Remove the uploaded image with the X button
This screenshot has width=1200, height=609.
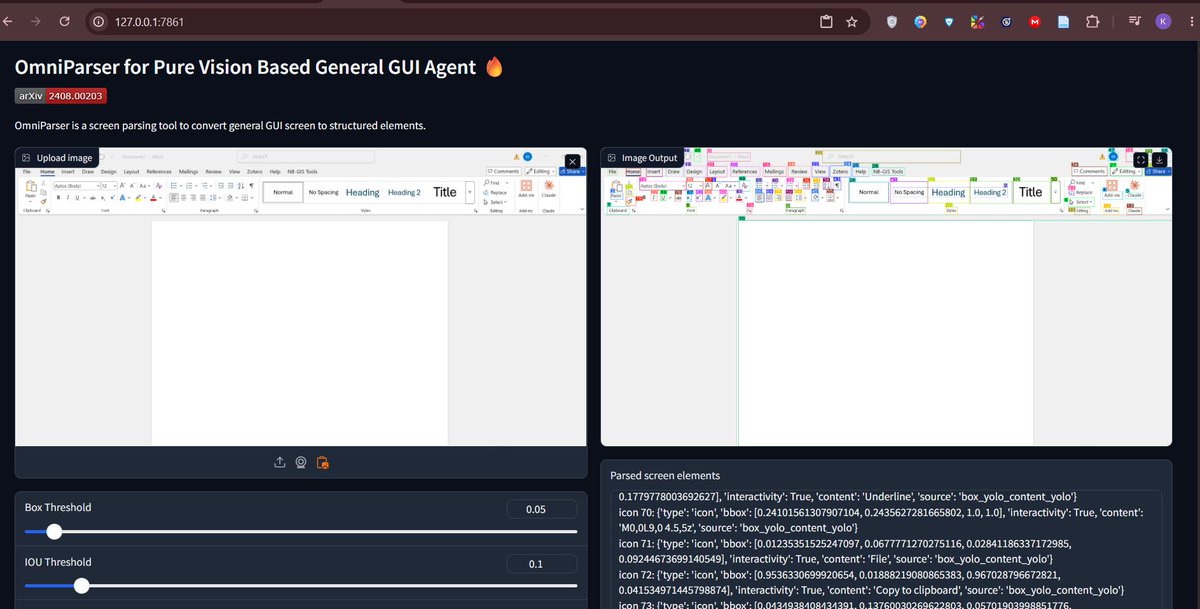[x=572, y=161]
